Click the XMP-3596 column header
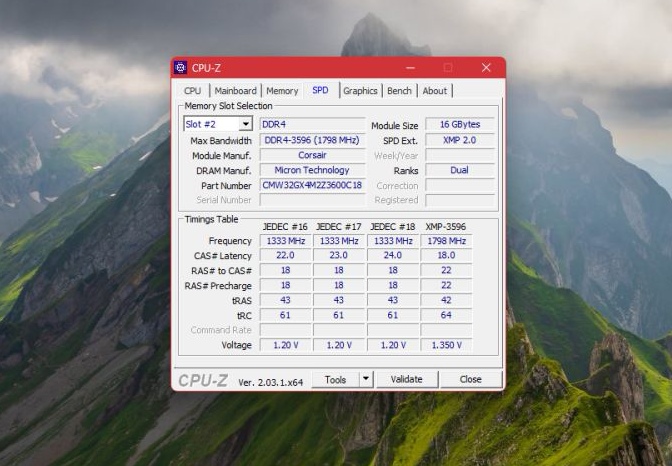Viewport: 672px width, 466px height. [446, 227]
